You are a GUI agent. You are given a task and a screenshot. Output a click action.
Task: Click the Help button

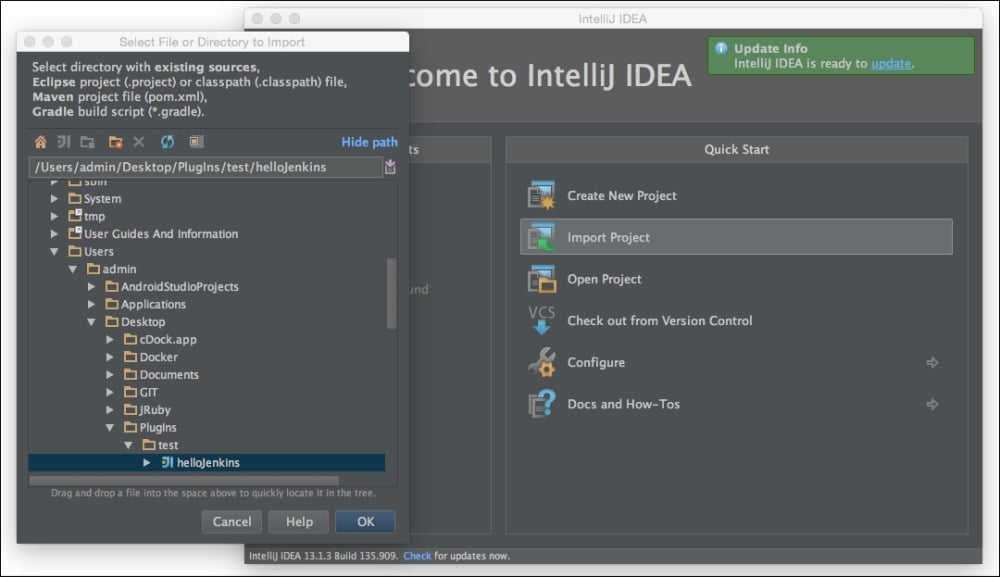pos(299,522)
